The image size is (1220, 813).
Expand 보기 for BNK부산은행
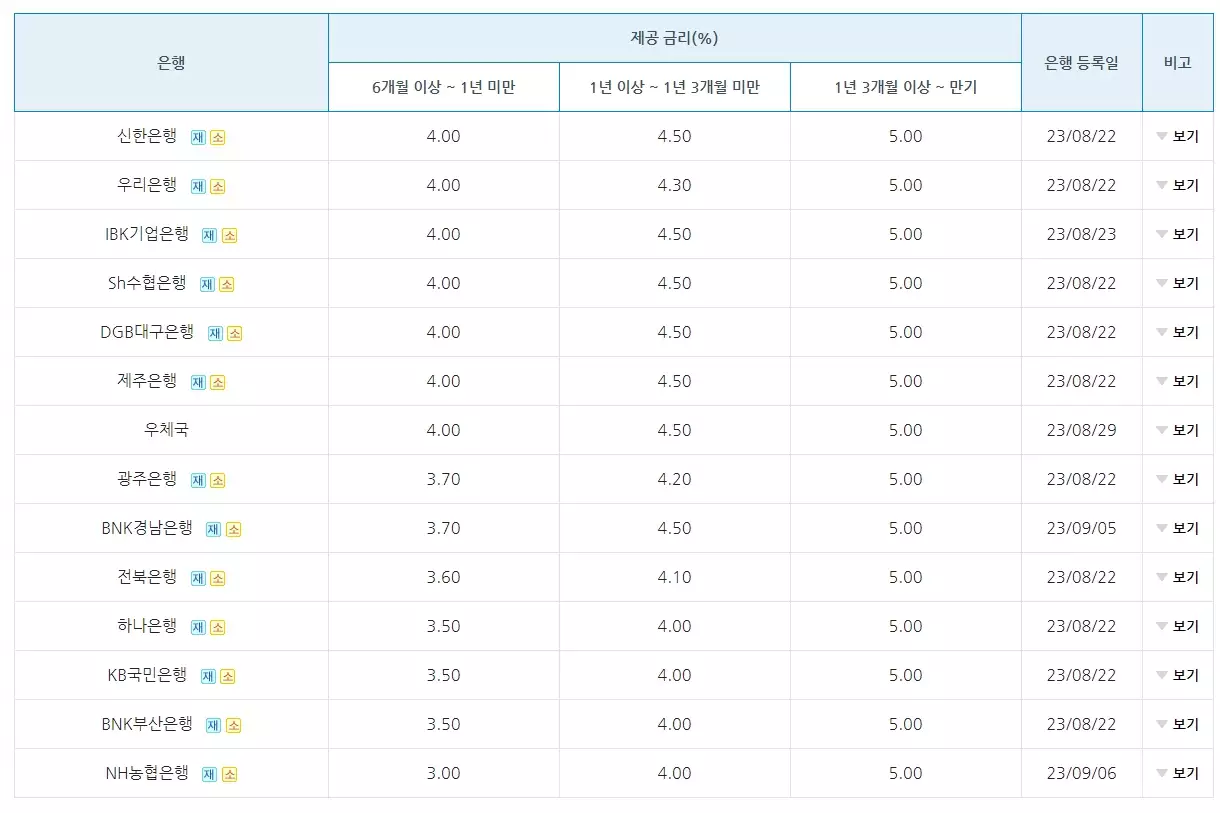1178,724
